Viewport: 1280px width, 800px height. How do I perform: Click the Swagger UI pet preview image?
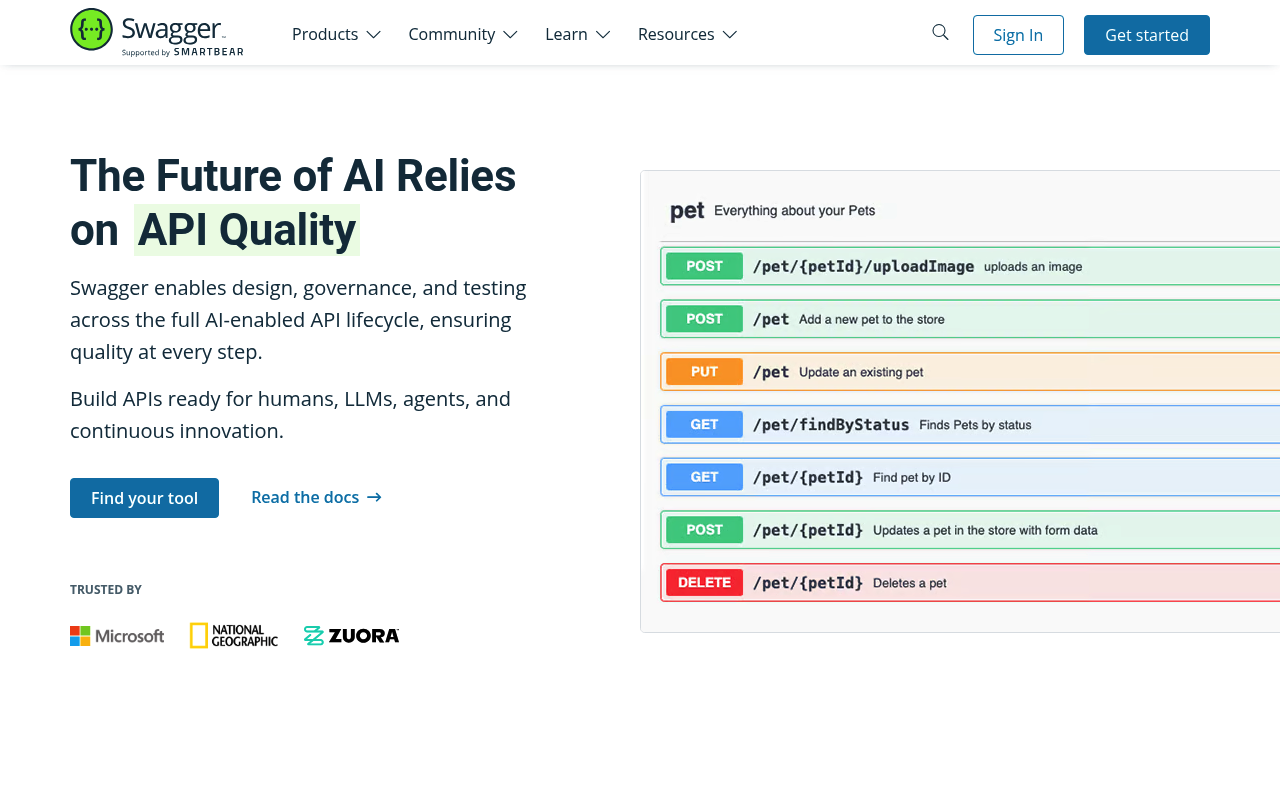click(x=960, y=401)
